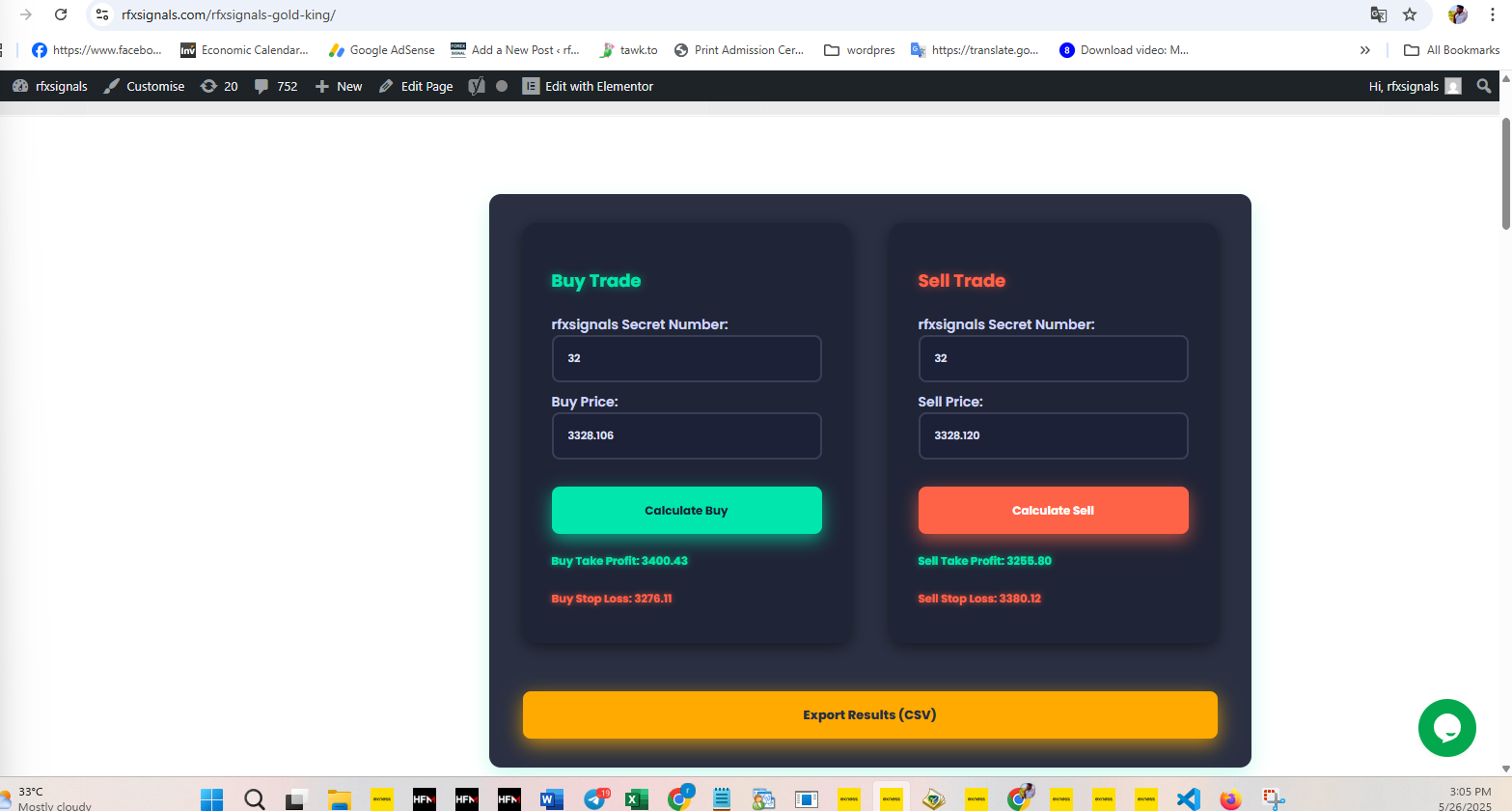Click the Sell Take Profit: 3255.80 text
Screen dimensions: 1512x811
click(x=985, y=561)
